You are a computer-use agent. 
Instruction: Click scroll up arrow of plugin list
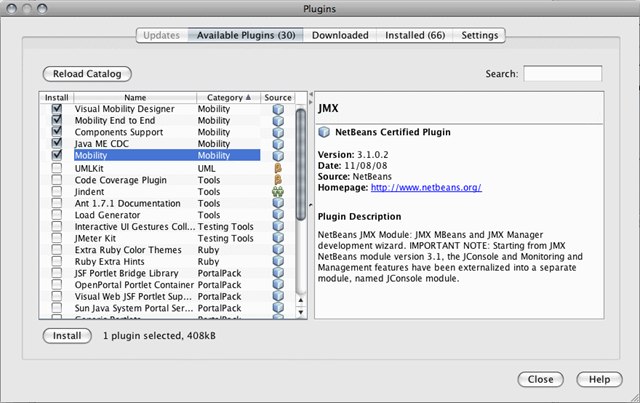(301, 301)
